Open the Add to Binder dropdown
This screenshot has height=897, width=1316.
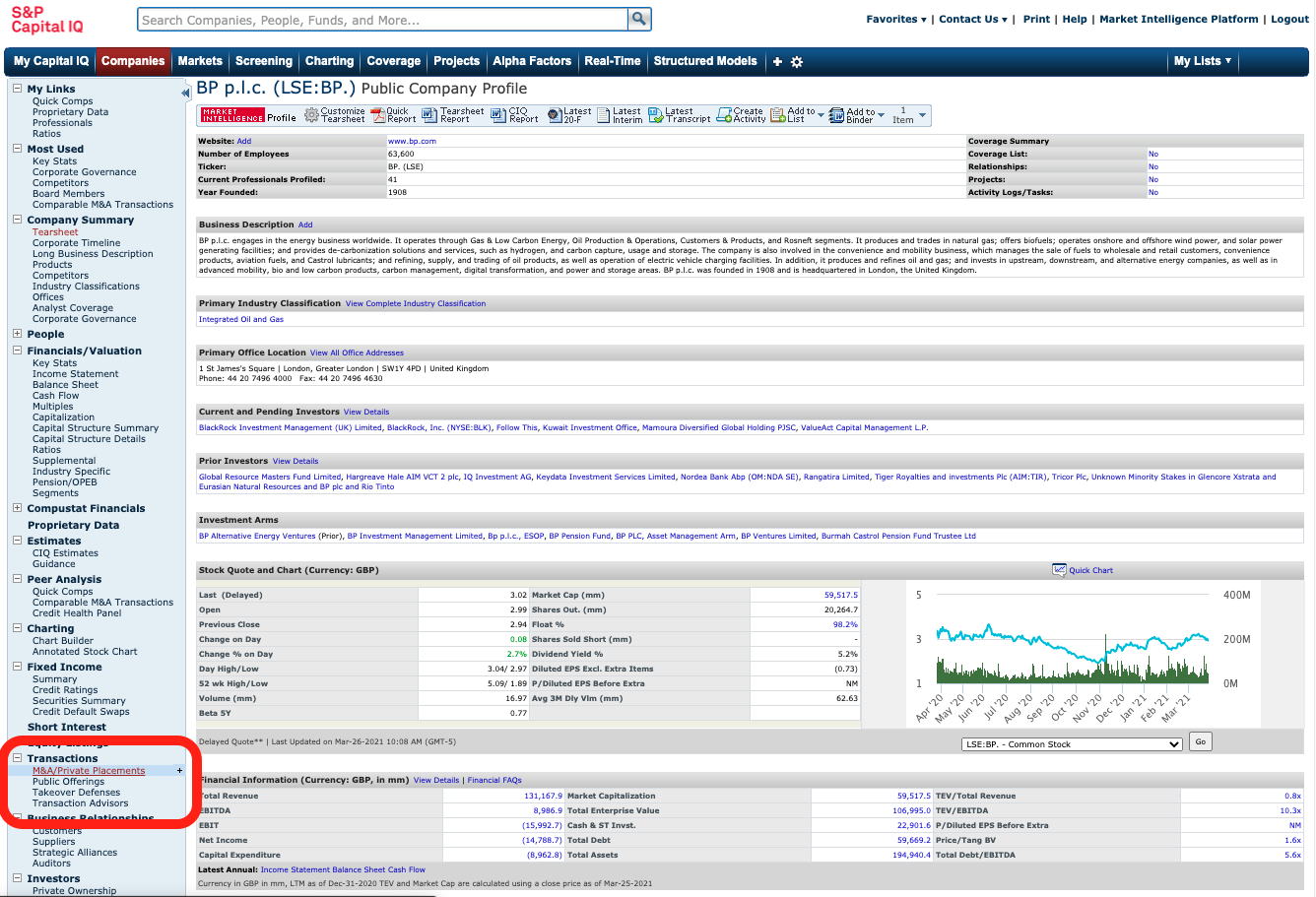[x=881, y=115]
